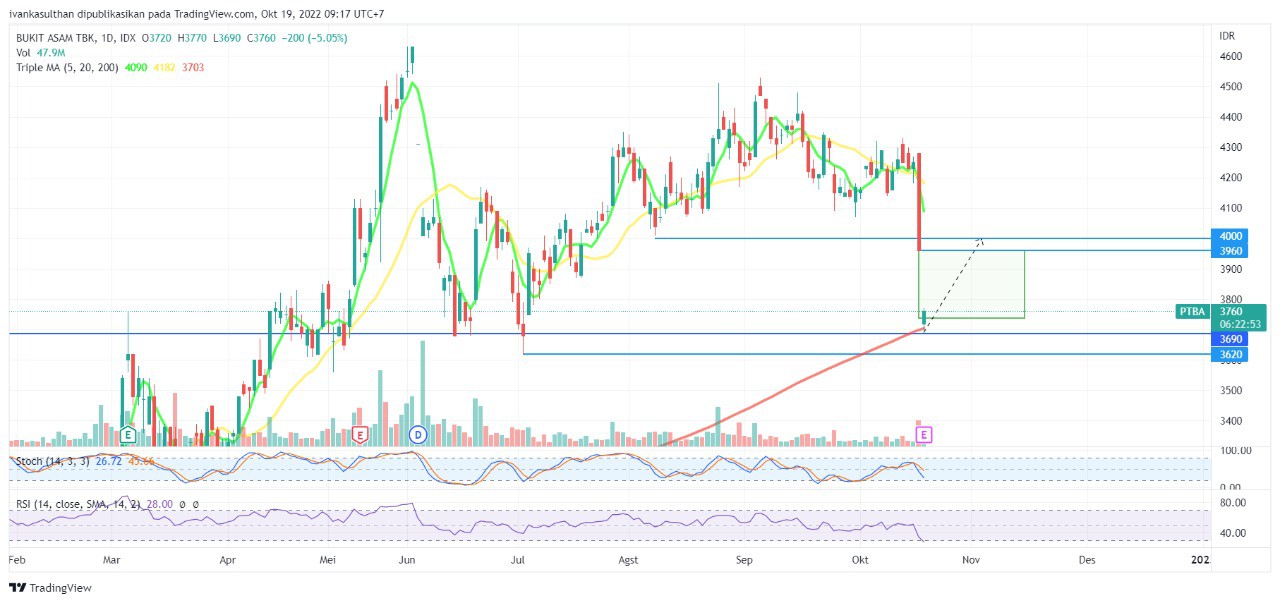Click the blue 4000 price level label
This screenshot has width=1280, height=603.
point(1230,237)
